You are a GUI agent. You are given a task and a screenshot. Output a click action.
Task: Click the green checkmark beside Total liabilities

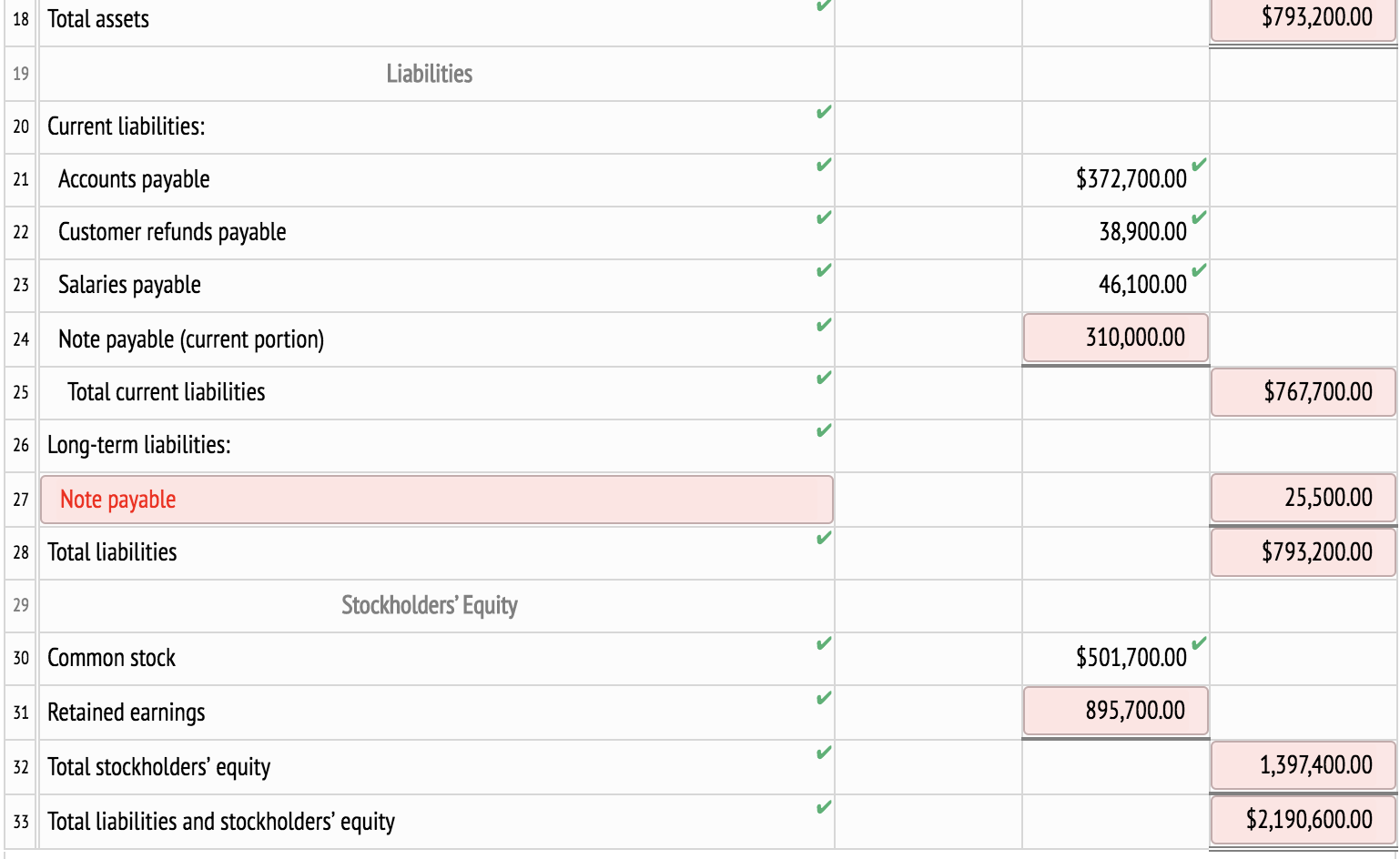pos(824,536)
